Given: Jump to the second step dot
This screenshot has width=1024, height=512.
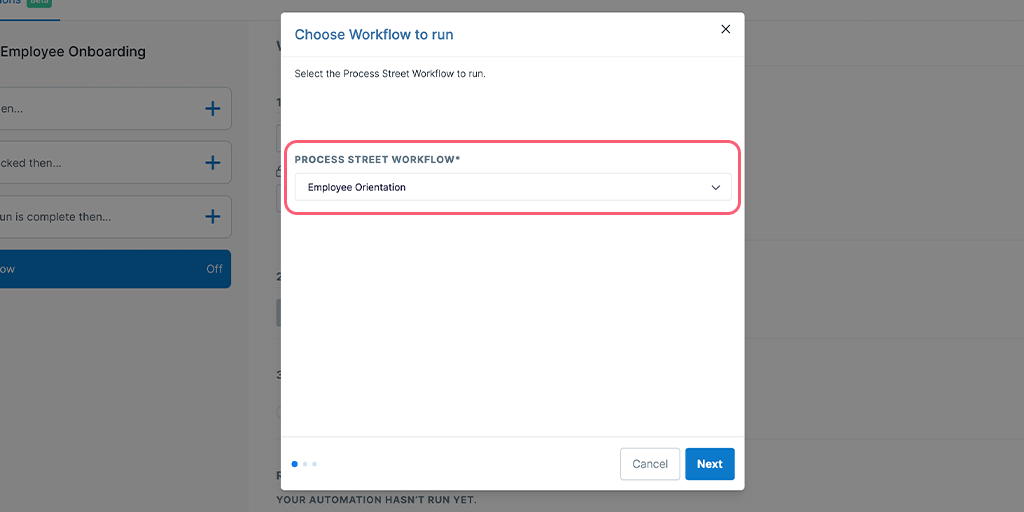Looking at the screenshot, I should pos(305,464).
